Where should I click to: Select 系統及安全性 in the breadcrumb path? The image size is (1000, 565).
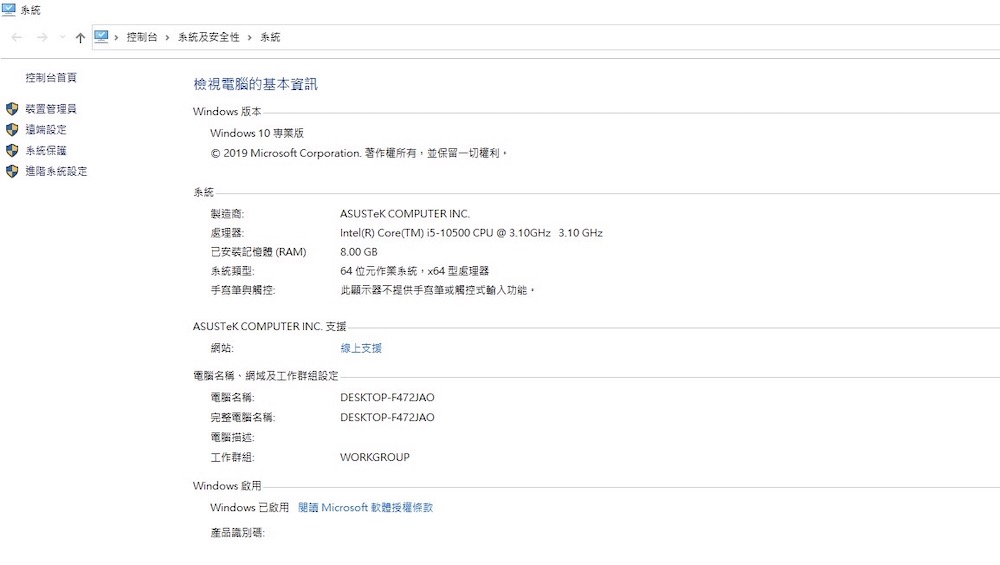(209, 37)
